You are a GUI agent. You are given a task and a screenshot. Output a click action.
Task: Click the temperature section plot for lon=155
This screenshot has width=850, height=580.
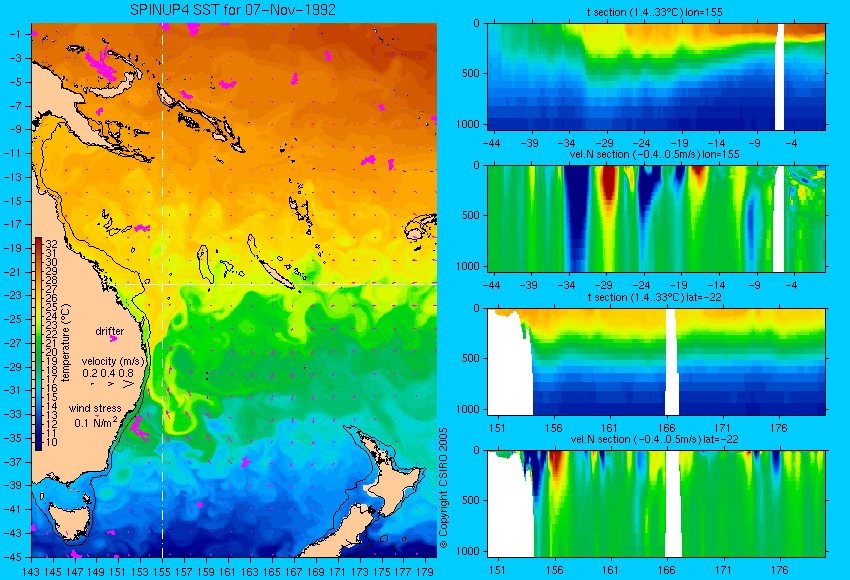656,76
